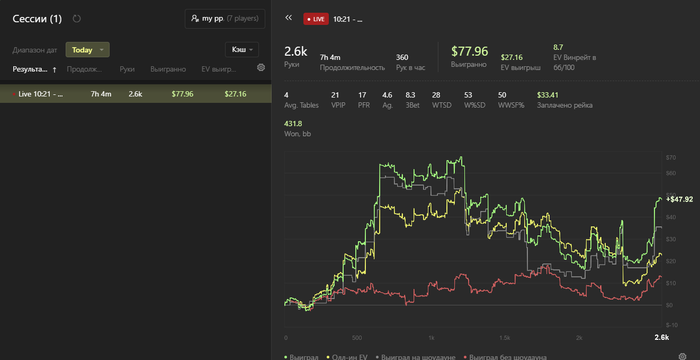Open the my pp. (7 players) selector

225,19
